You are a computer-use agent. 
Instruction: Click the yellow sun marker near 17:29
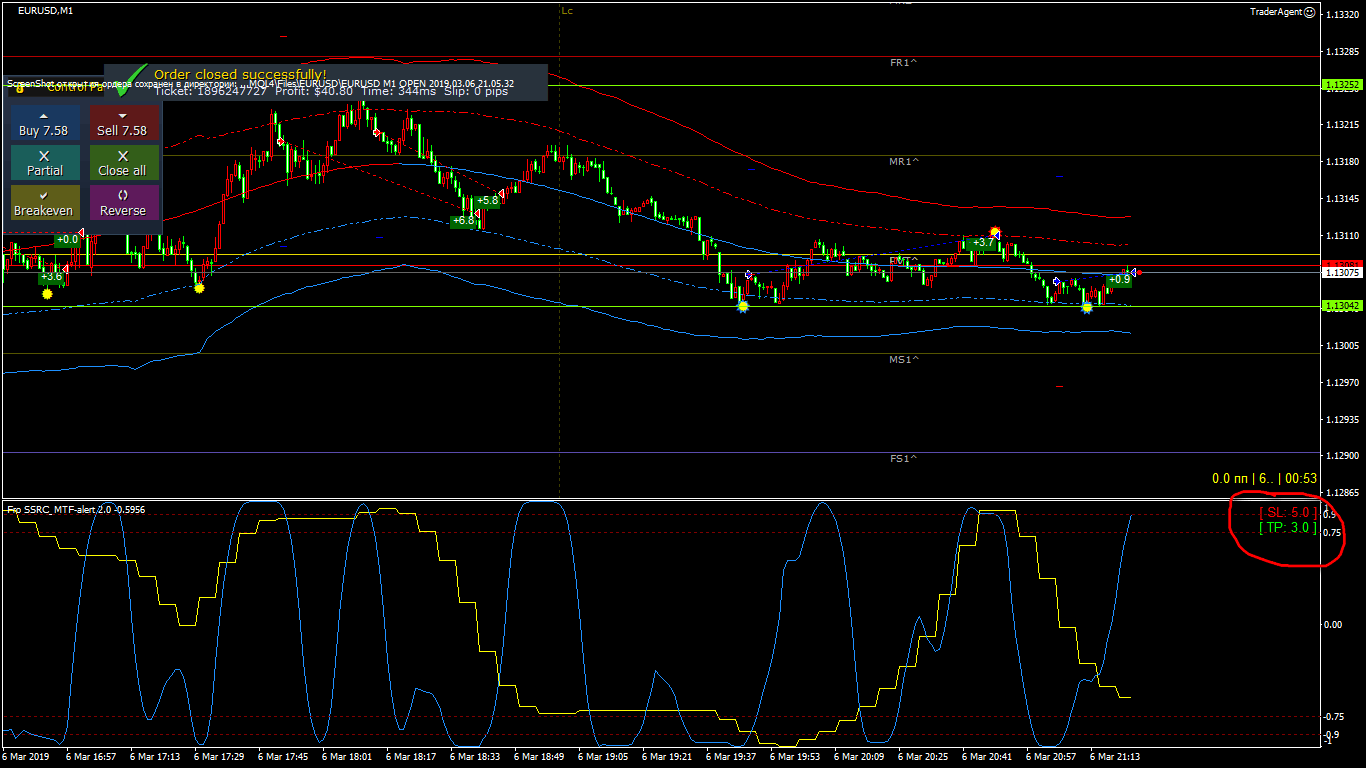tap(199, 288)
